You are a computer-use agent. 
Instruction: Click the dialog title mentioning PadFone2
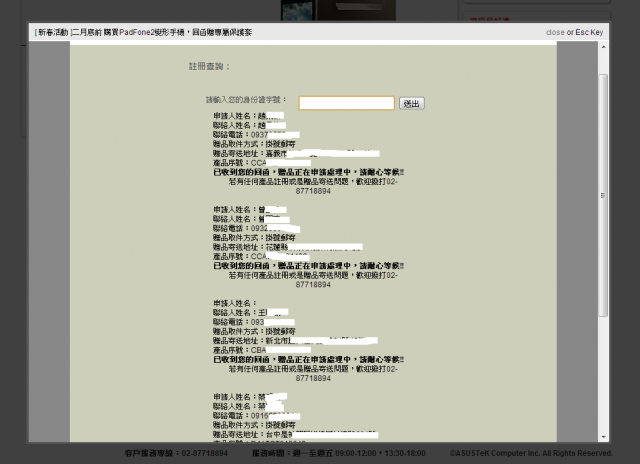[x=143, y=32]
